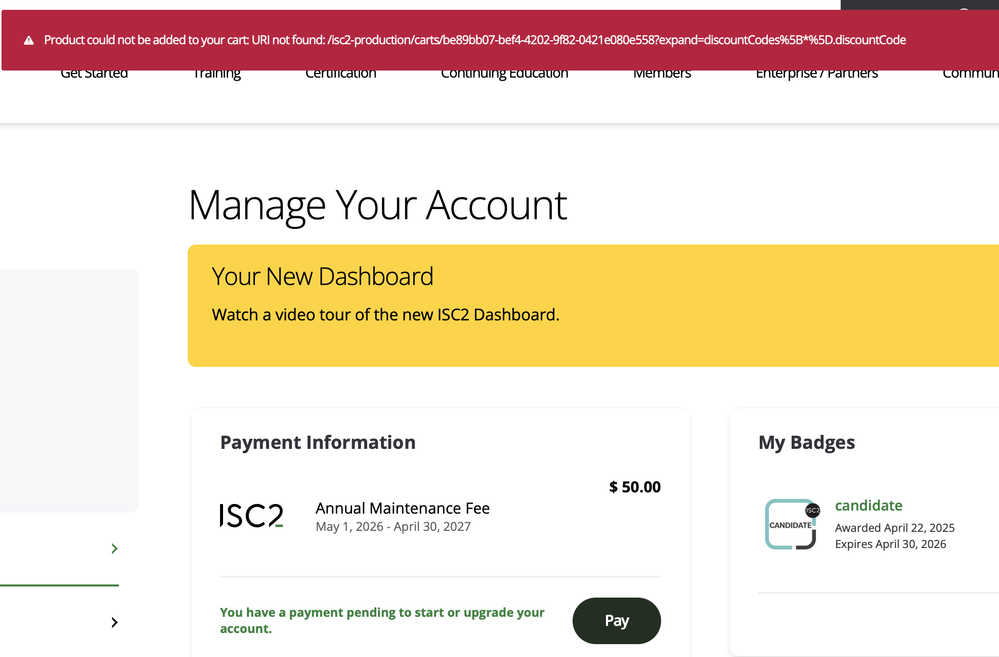This screenshot has height=657, width=999.
Task: Open the Training navigation menu
Action: [x=217, y=74]
